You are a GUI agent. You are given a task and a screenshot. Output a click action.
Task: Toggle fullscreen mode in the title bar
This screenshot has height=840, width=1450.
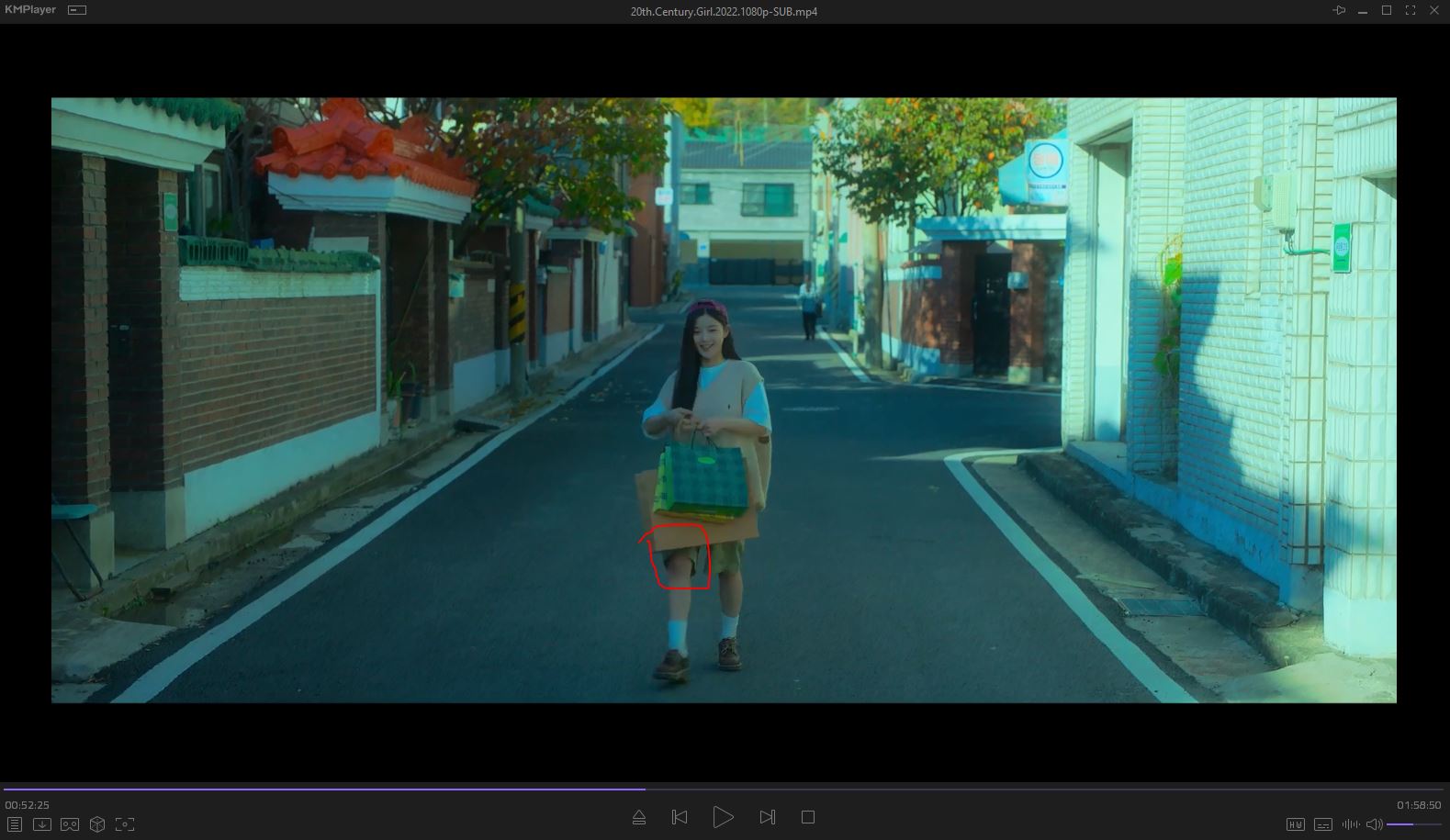pos(1410,11)
